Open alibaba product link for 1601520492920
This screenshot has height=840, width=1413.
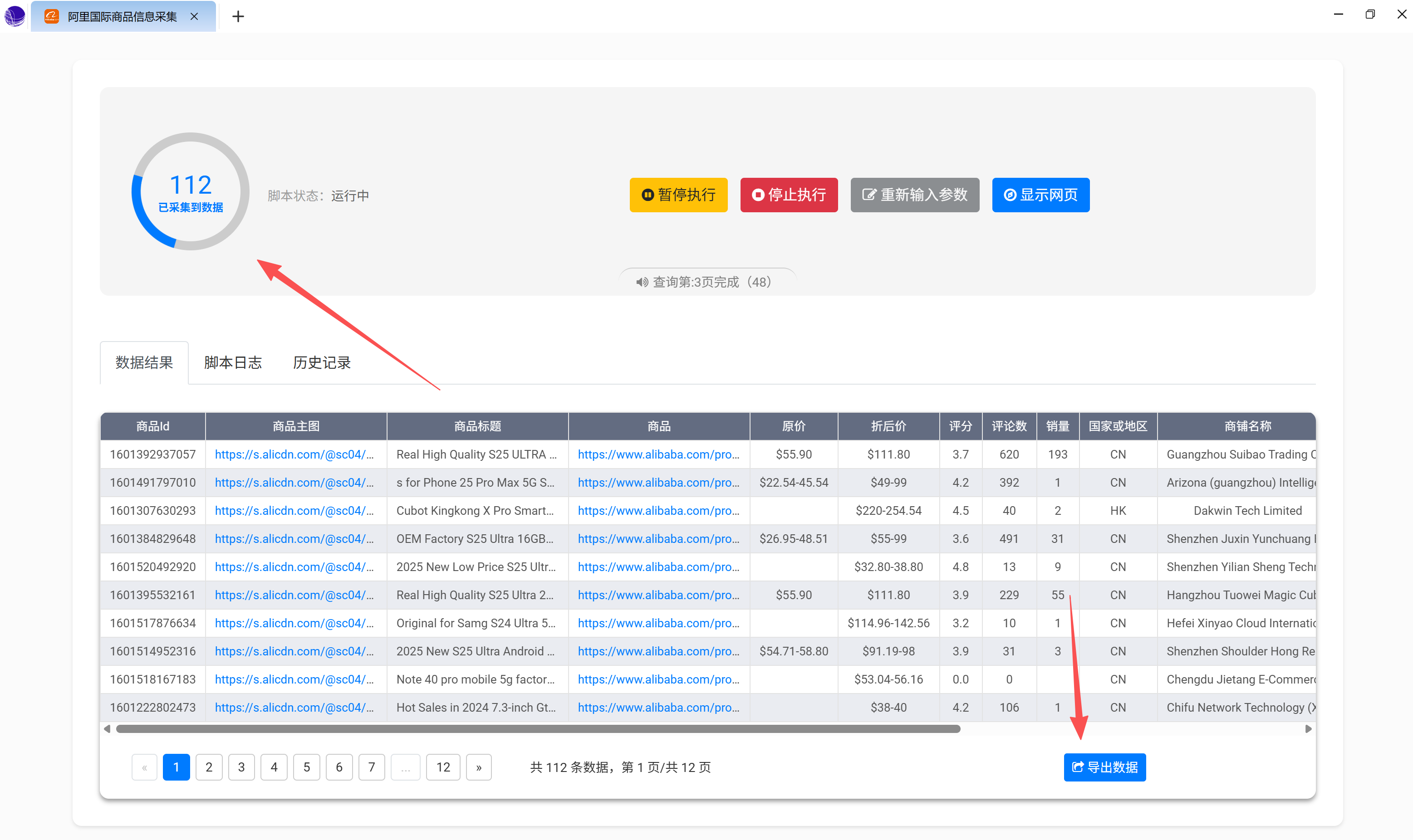coord(658,567)
